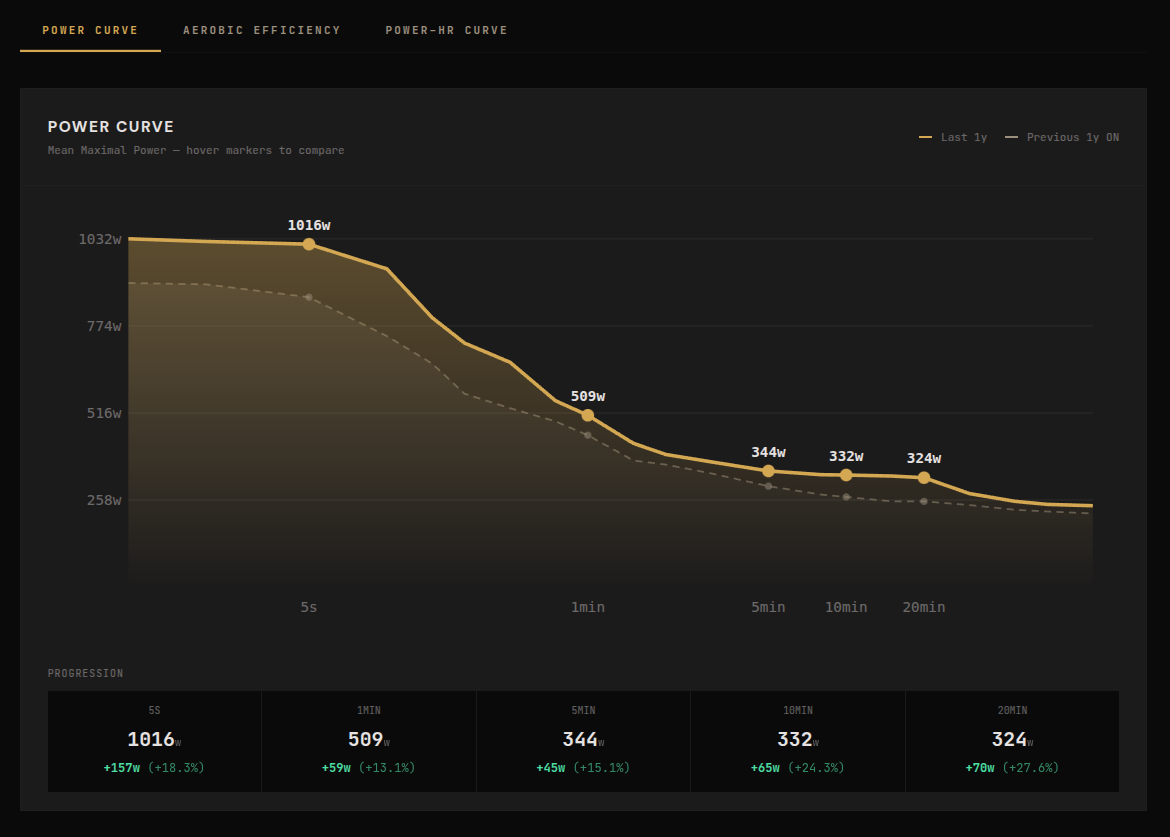Screen dimensions: 1170x837
Task: Select the 1MIN progression card showing 509w
Action: (x=368, y=741)
